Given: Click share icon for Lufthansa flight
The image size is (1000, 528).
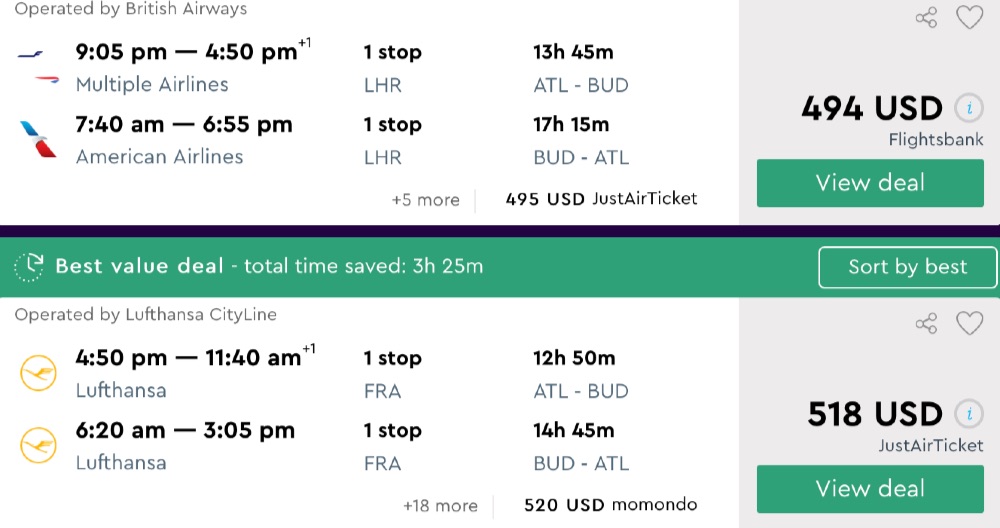Looking at the screenshot, I should [927, 323].
